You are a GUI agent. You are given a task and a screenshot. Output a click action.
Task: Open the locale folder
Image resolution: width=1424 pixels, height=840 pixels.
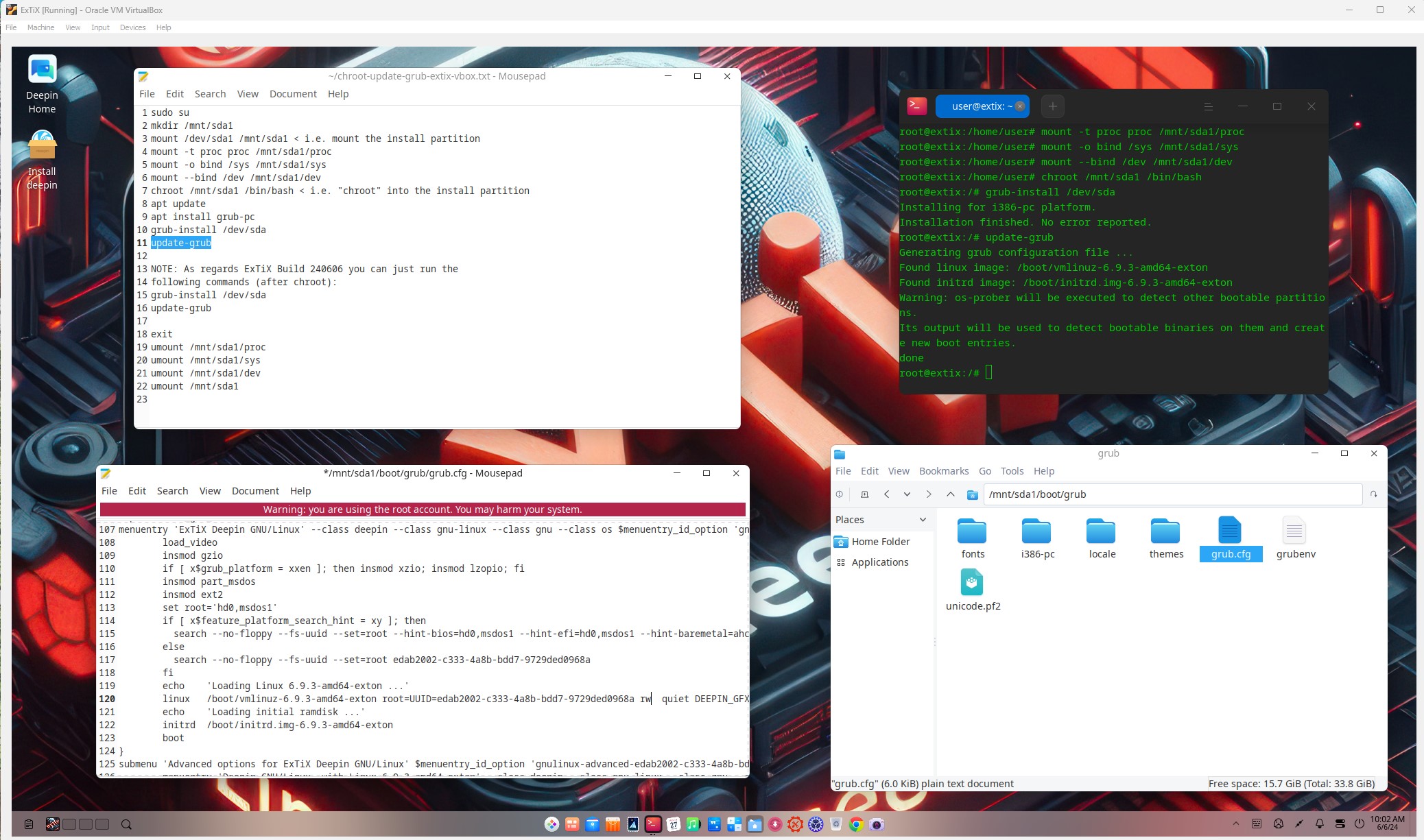[x=1102, y=539]
